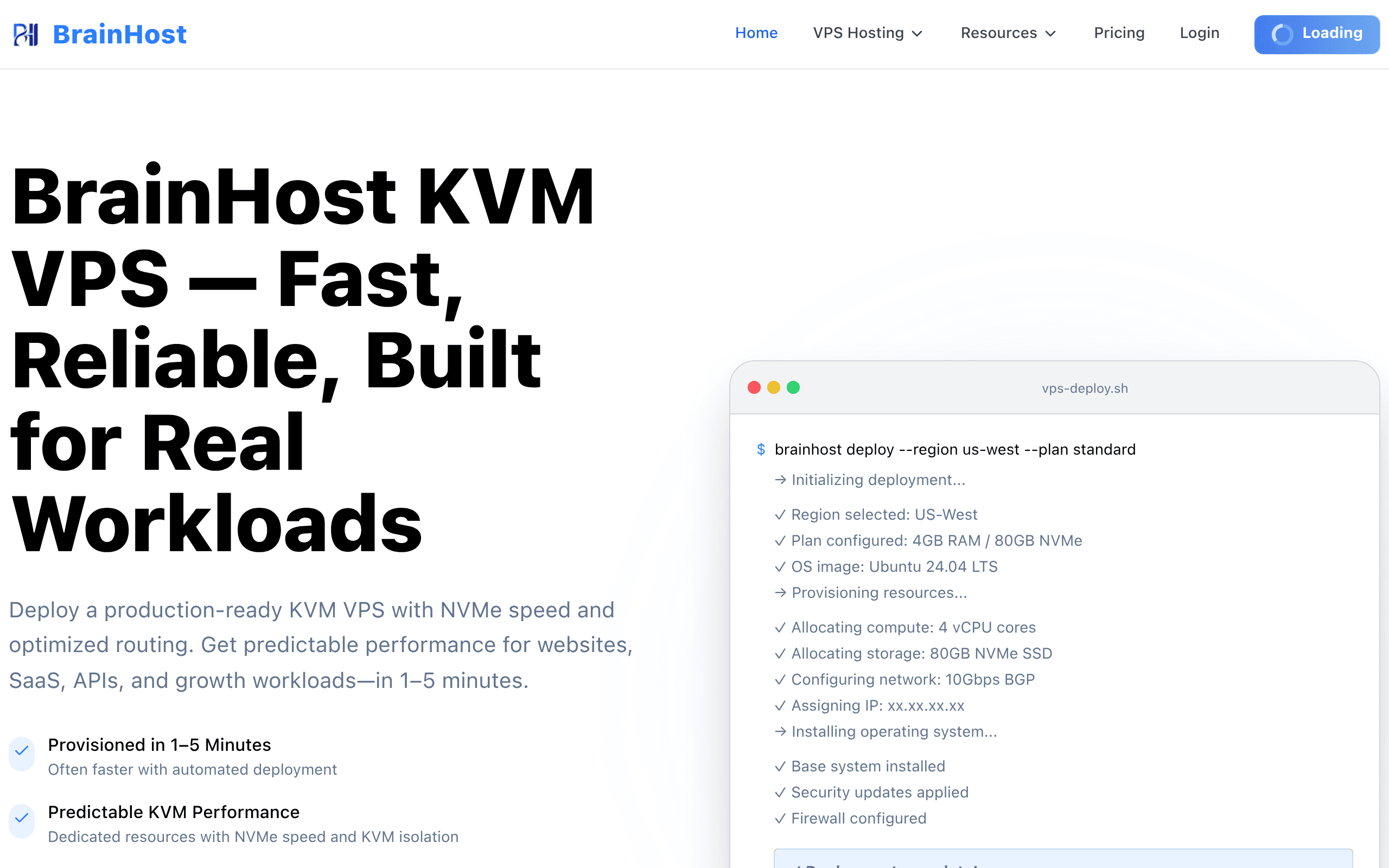
Task: Click the yellow dot in terminal window
Action: click(774, 387)
